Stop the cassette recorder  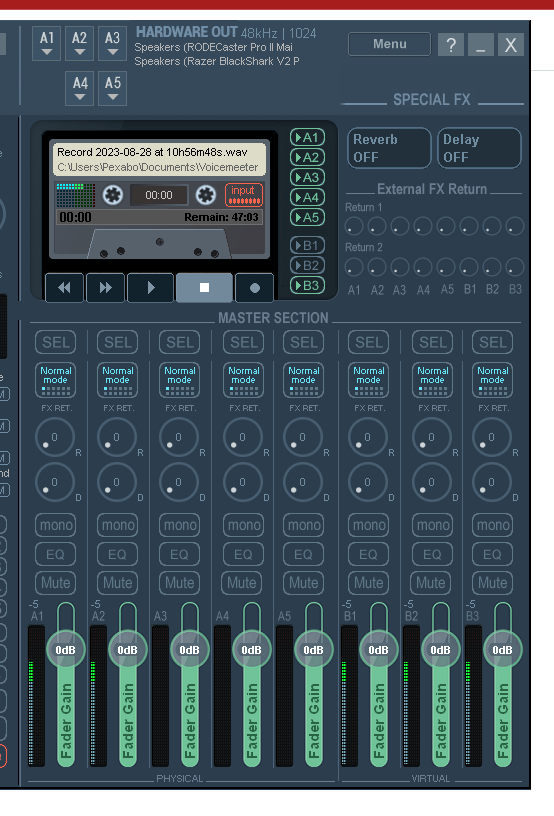204,287
